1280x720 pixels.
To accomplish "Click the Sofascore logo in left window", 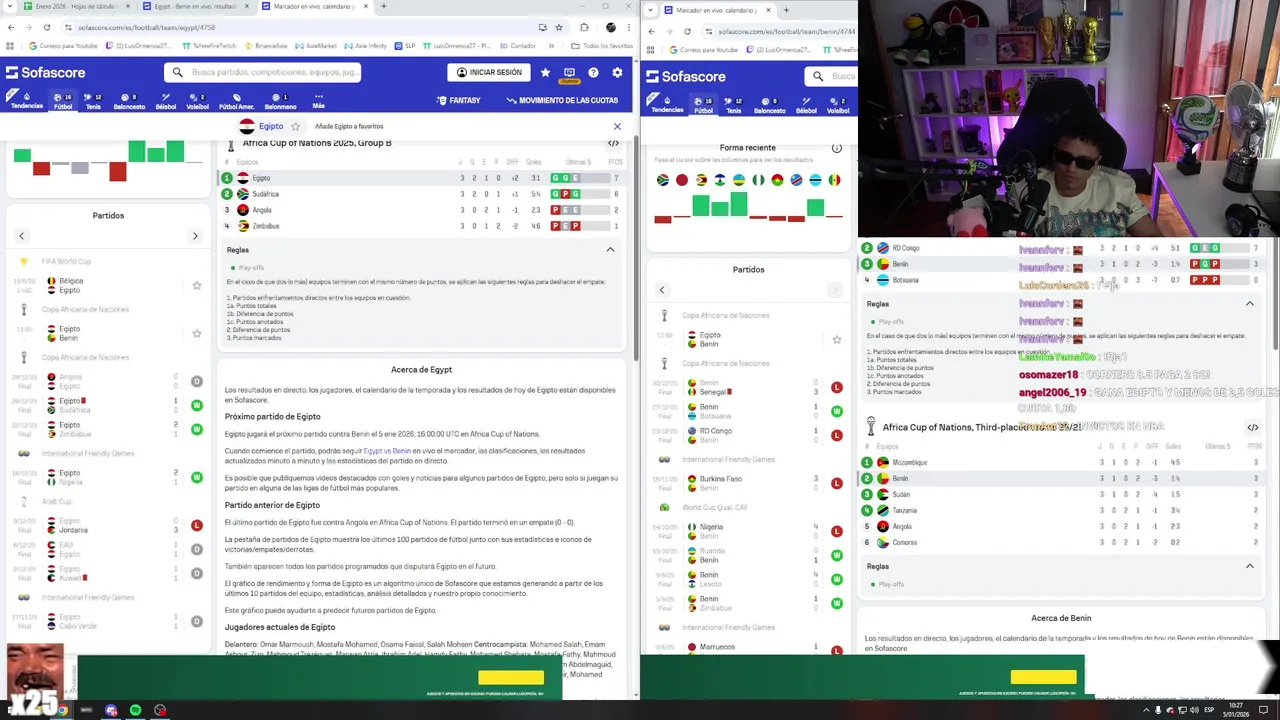I will click(45, 72).
